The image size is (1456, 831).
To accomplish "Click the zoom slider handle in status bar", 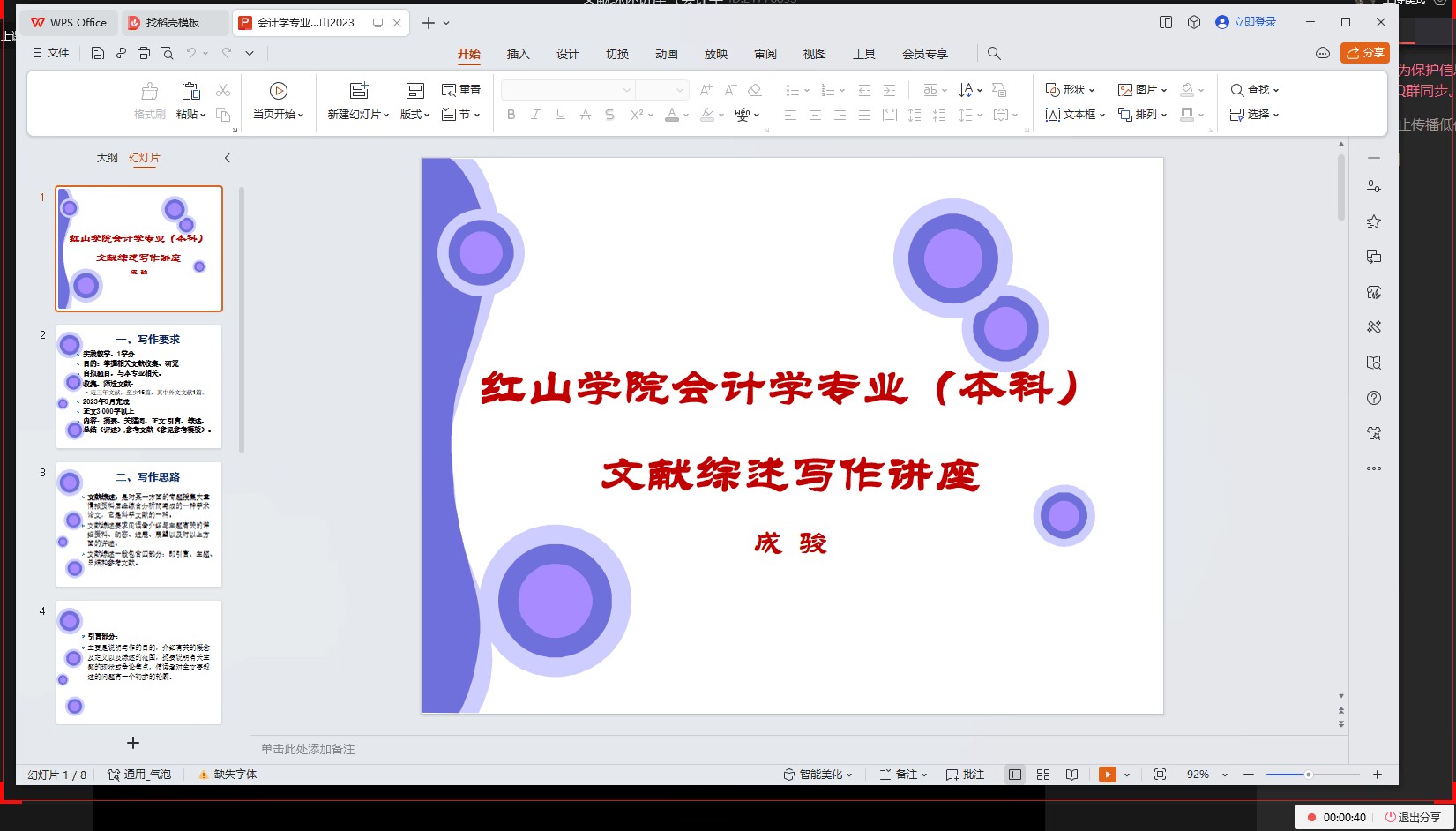I will [x=1309, y=775].
